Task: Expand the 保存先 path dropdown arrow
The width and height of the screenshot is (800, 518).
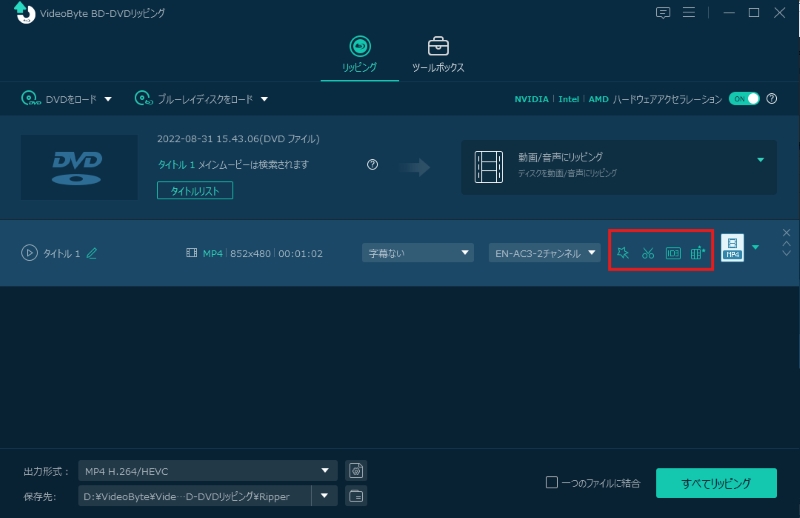Action: click(324, 496)
